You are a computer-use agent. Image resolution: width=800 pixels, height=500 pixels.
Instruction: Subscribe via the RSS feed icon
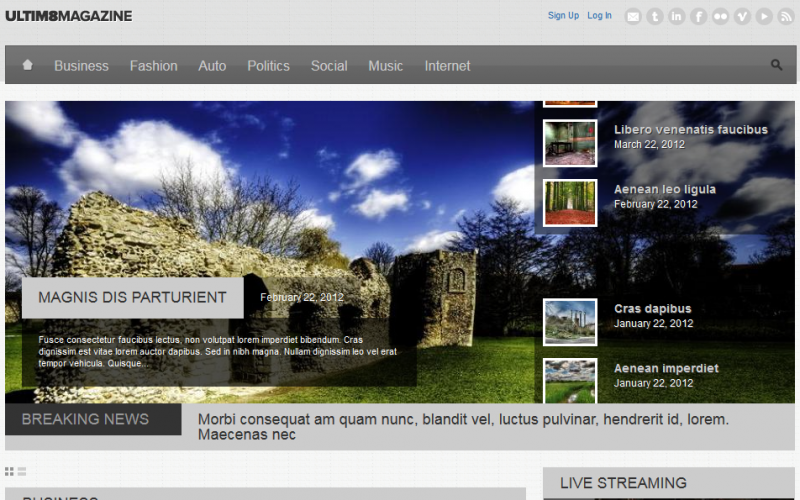click(x=786, y=16)
